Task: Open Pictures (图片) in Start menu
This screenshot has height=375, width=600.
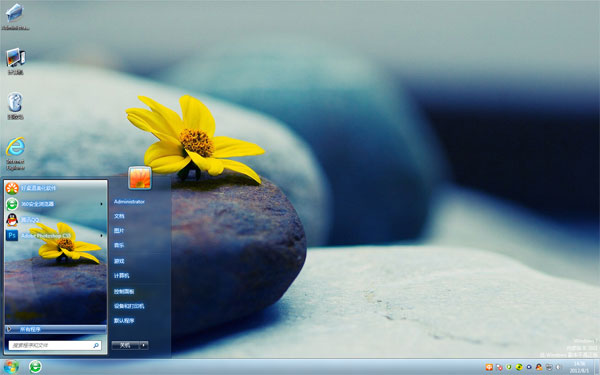Action: tap(119, 231)
